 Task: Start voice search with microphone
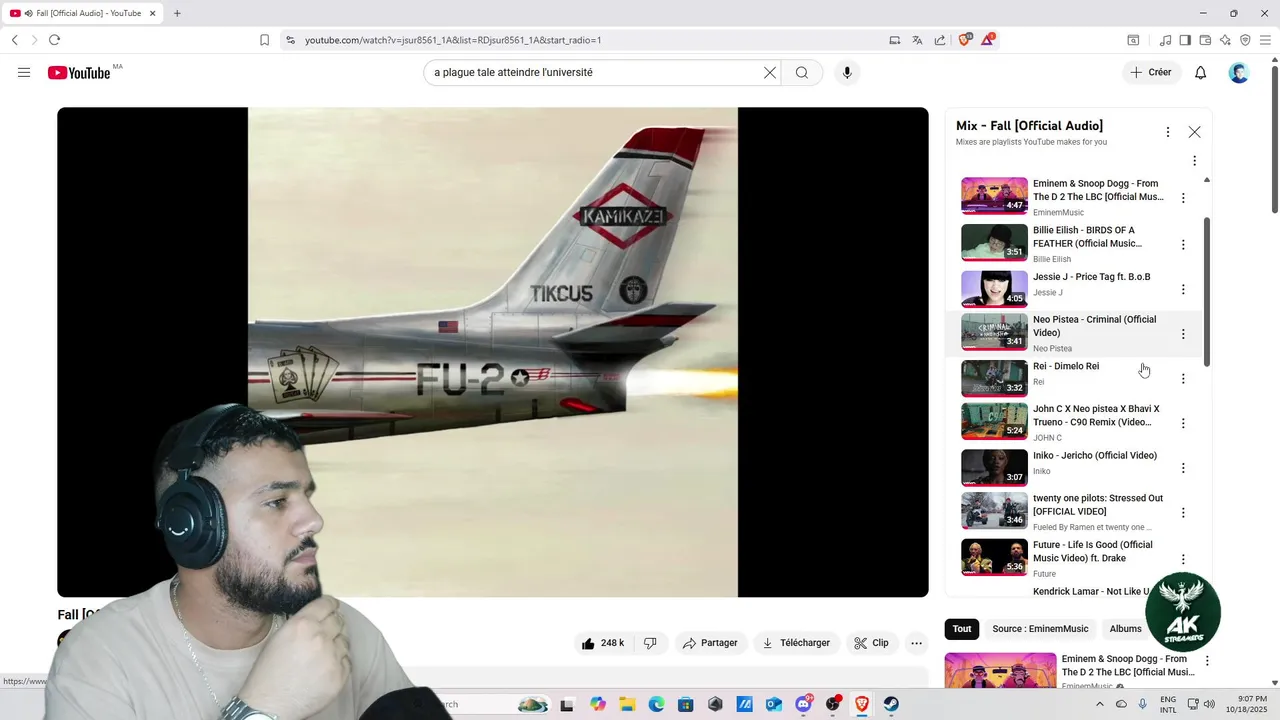pos(847,72)
